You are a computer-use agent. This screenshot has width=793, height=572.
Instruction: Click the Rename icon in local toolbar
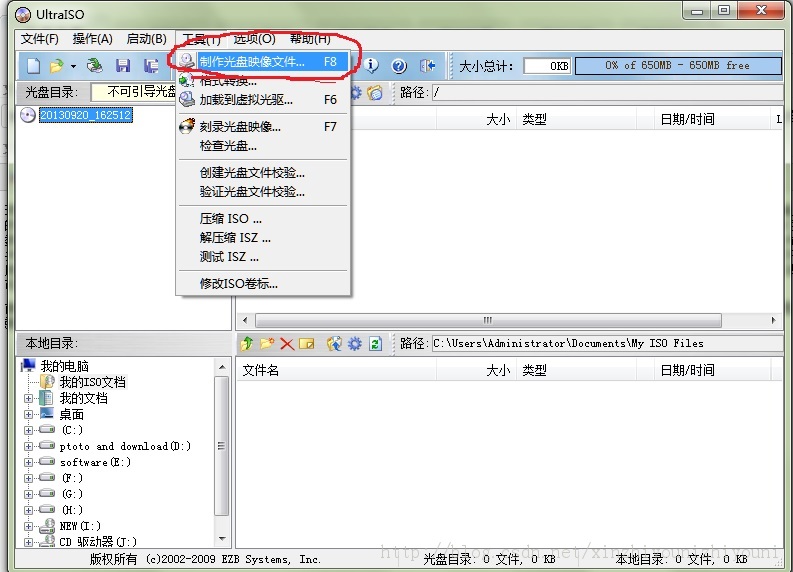pos(307,344)
